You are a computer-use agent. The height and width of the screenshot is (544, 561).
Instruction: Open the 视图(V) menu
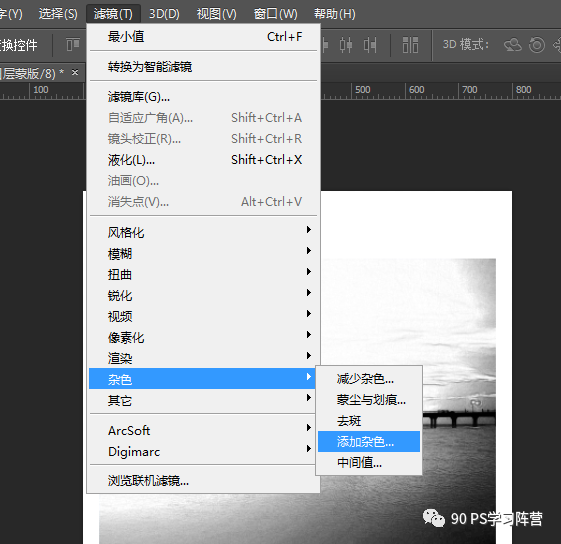click(x=216, y=14)
